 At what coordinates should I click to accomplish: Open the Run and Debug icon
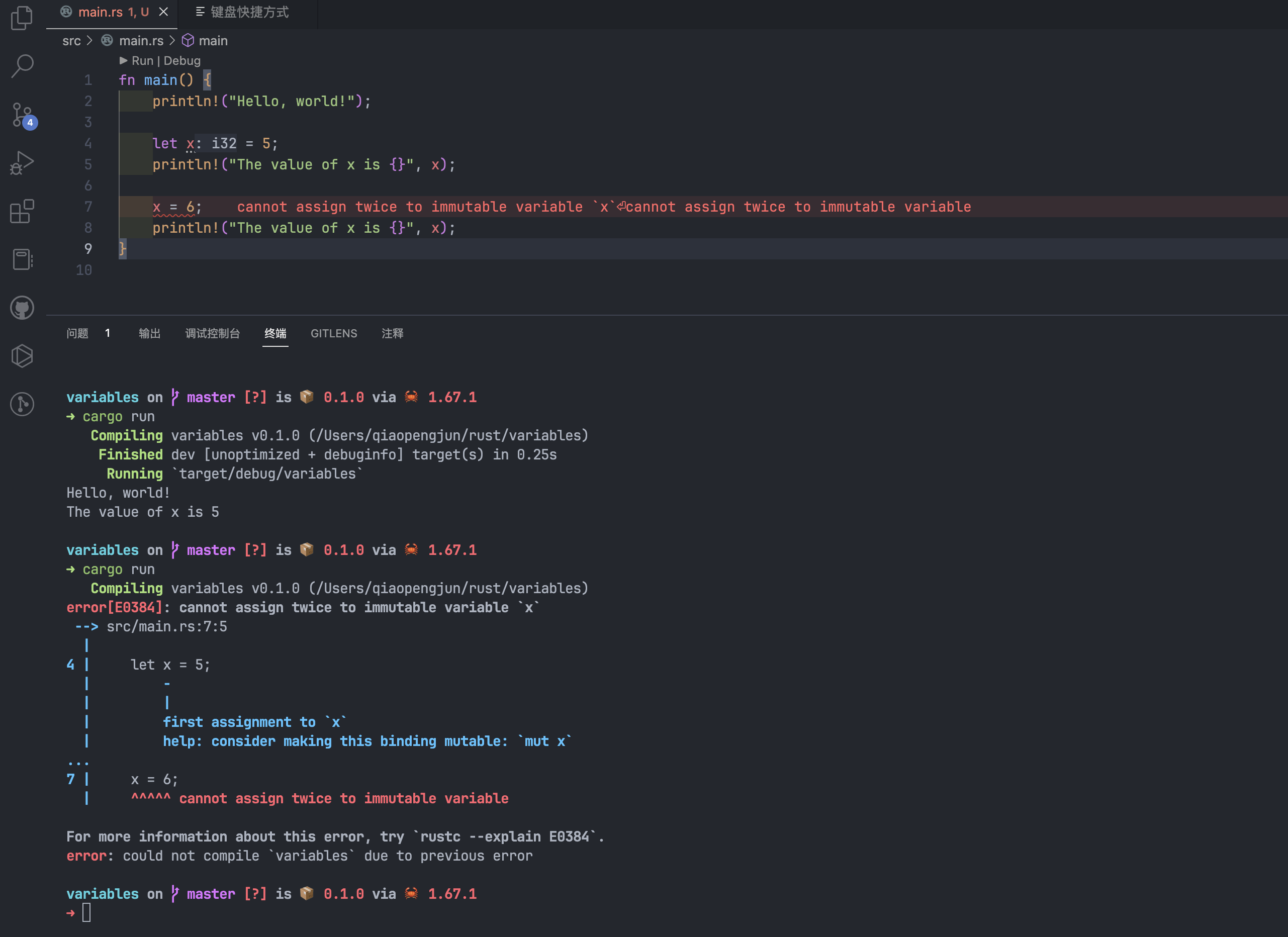pyautogui.click(x=22, y=163)
